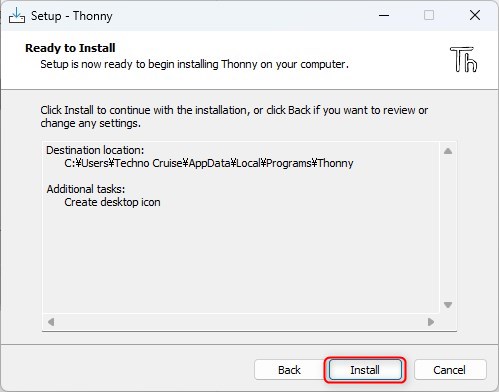Click the 'Setup - Thonny' window title
This screenshot has height=392, width=499.
[72, 16]
